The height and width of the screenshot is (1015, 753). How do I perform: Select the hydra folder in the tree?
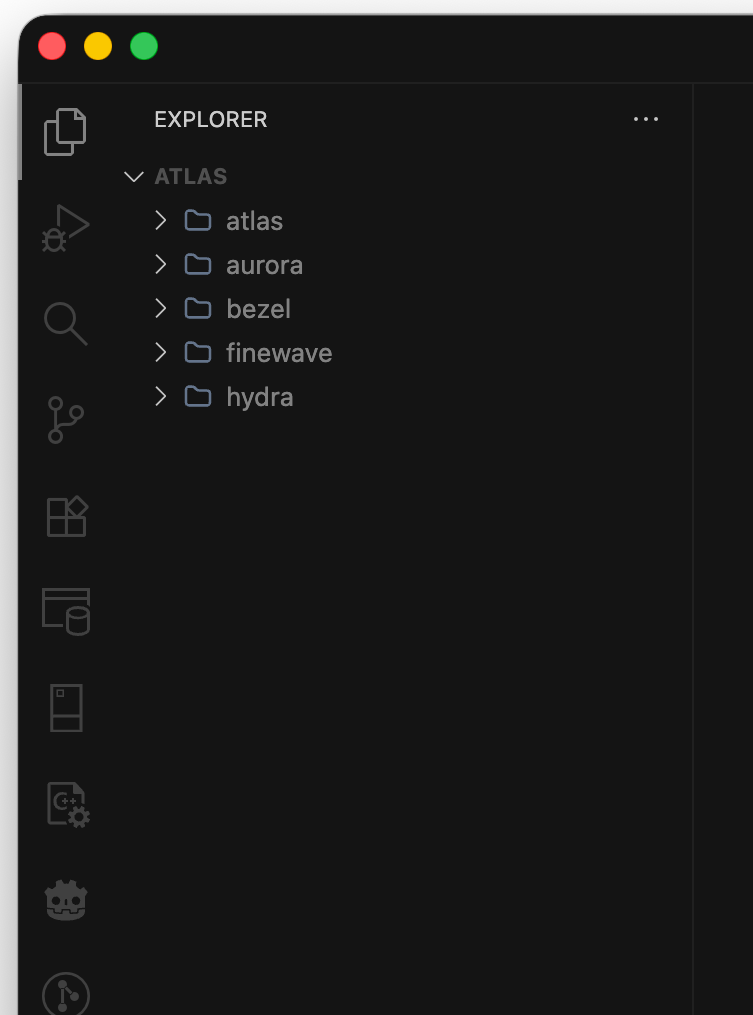pyautogui.click(x=259, y=396)
